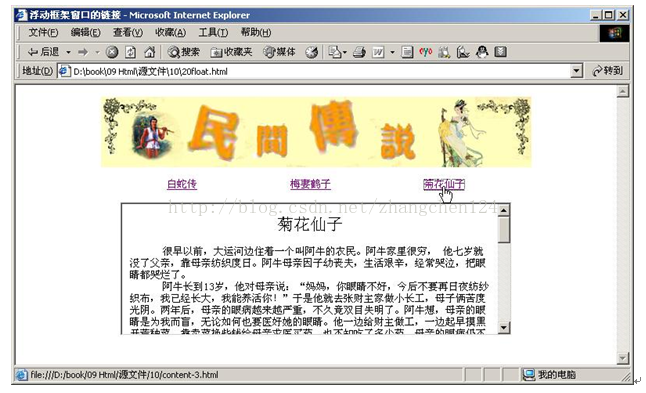Screen dimensions: 646x393
Task: Open the Help (帮助) menu
Action: (255, 33)
